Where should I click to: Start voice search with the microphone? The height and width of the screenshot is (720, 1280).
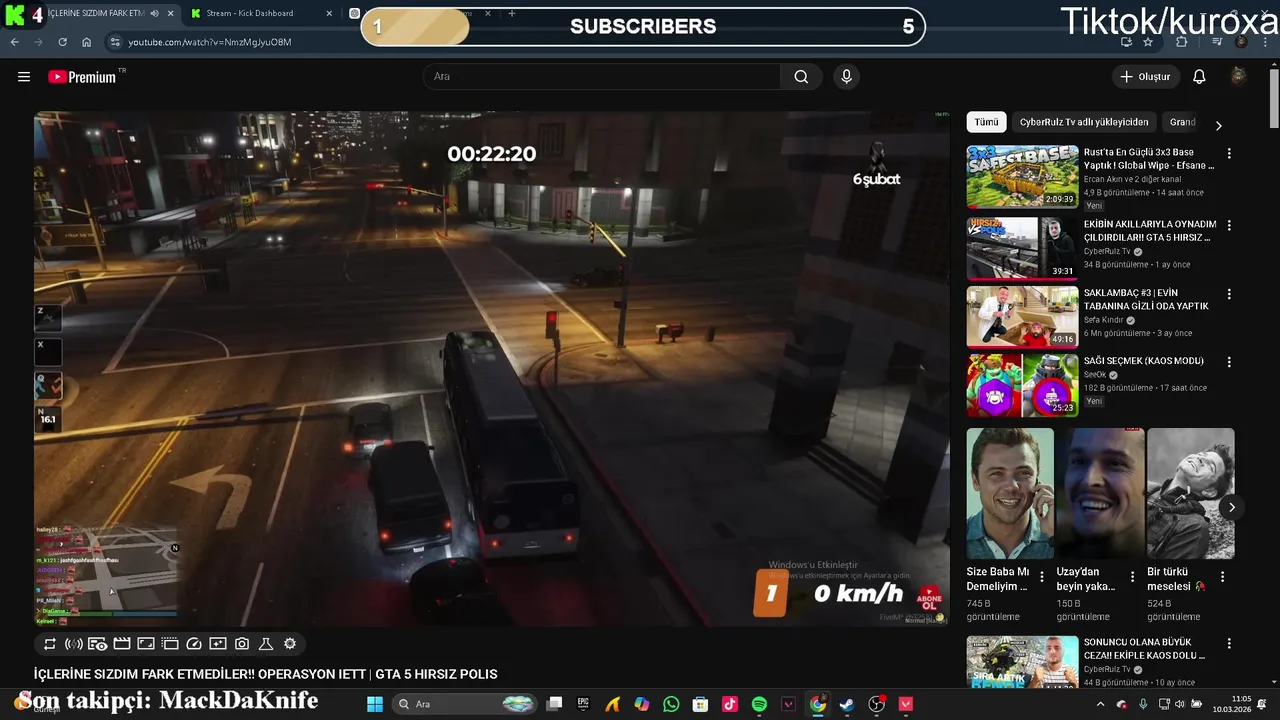pos(847,77)
